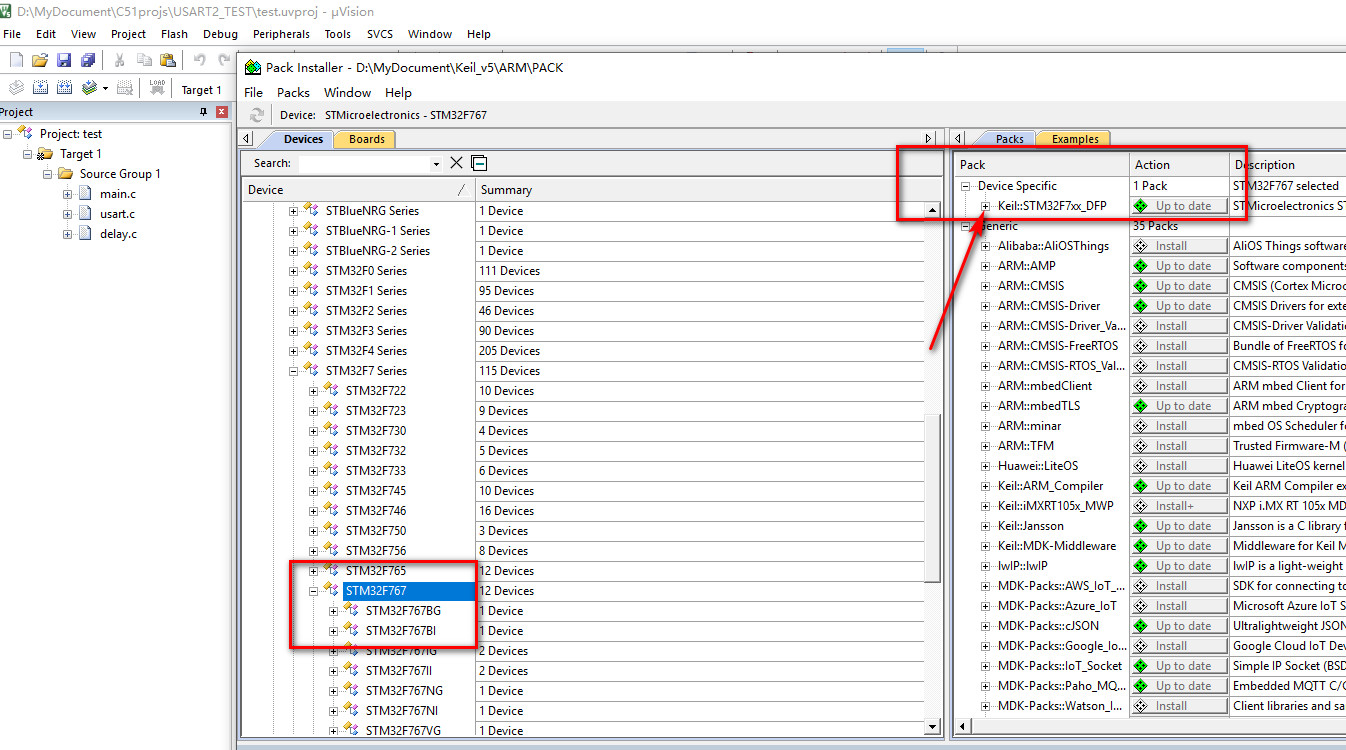Click the collapse-all icon beside search
The height and width of the screenshot is (750, 1346).
click(479, 163)
